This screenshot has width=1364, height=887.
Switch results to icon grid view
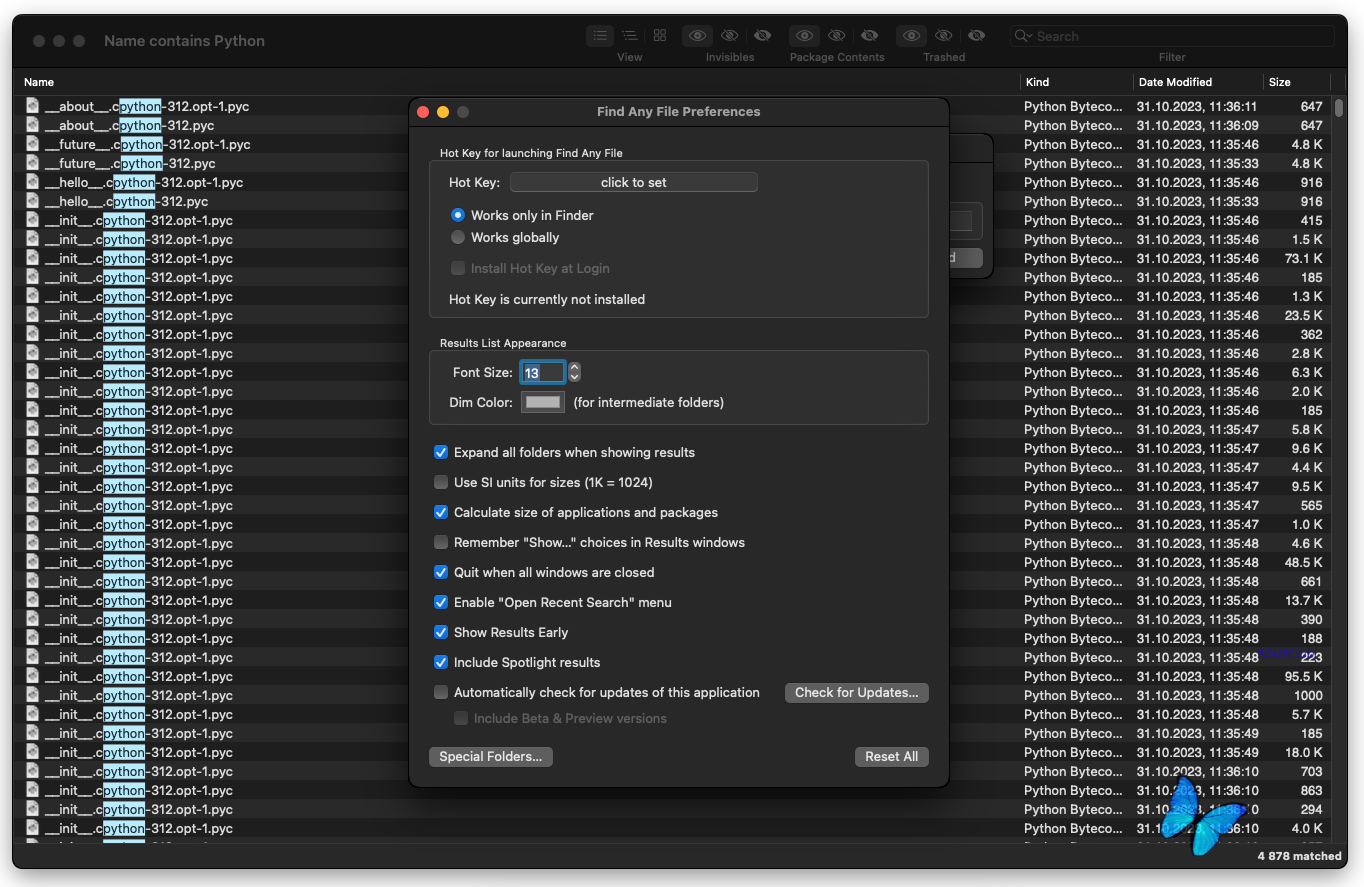pyautogui.click(x=660, y=35)
